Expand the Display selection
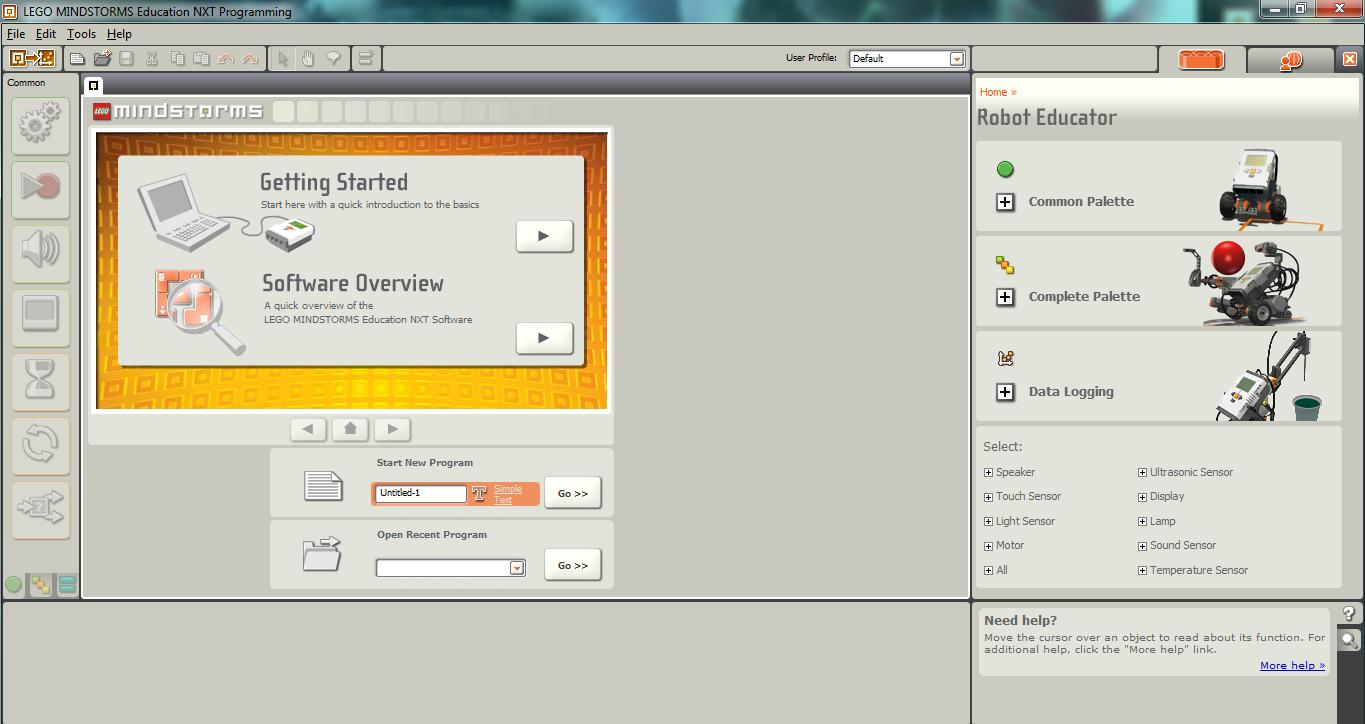 (1142, 496)
